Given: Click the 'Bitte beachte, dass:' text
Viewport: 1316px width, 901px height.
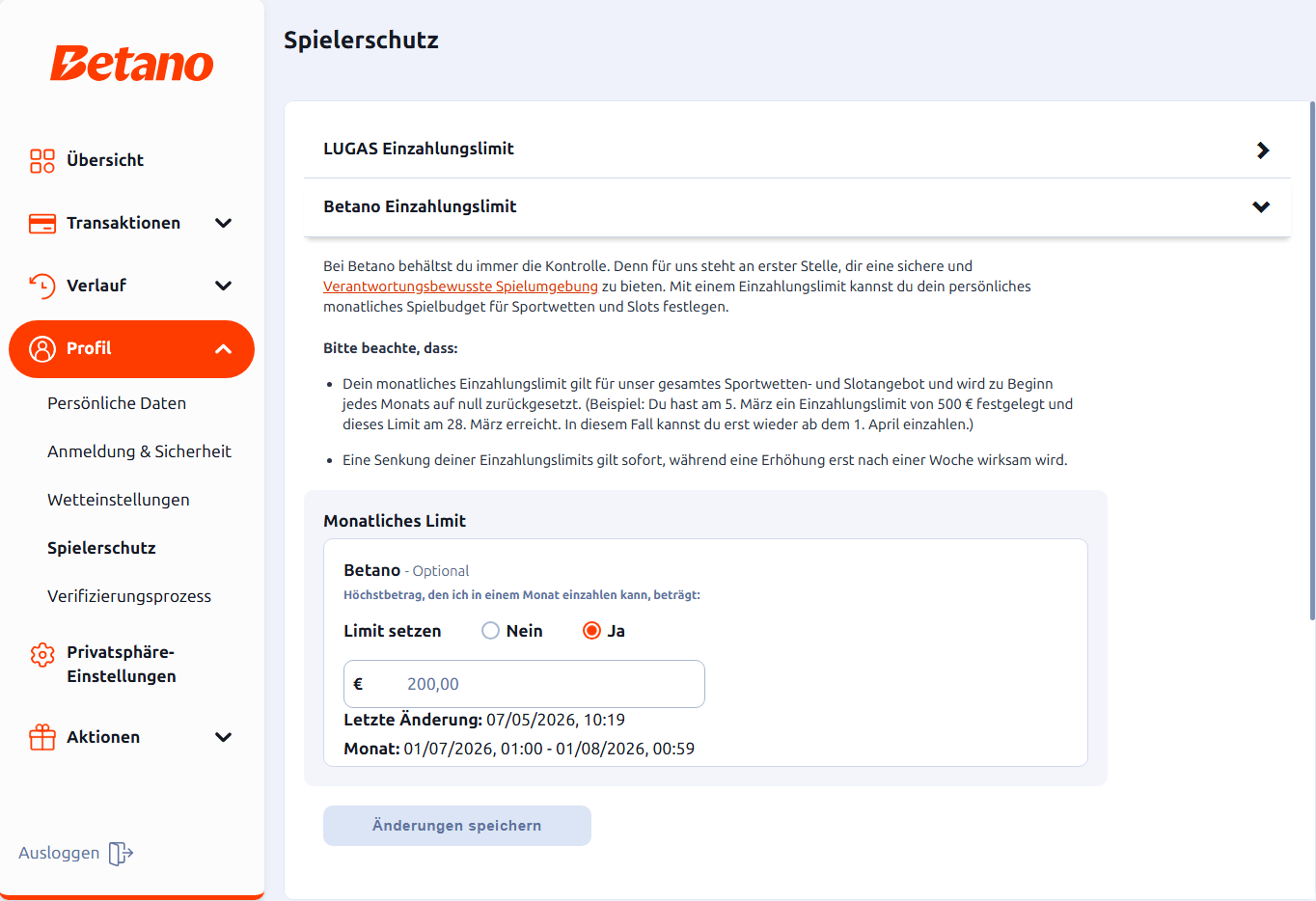Looking at the screenshot, I should (391, 348).
